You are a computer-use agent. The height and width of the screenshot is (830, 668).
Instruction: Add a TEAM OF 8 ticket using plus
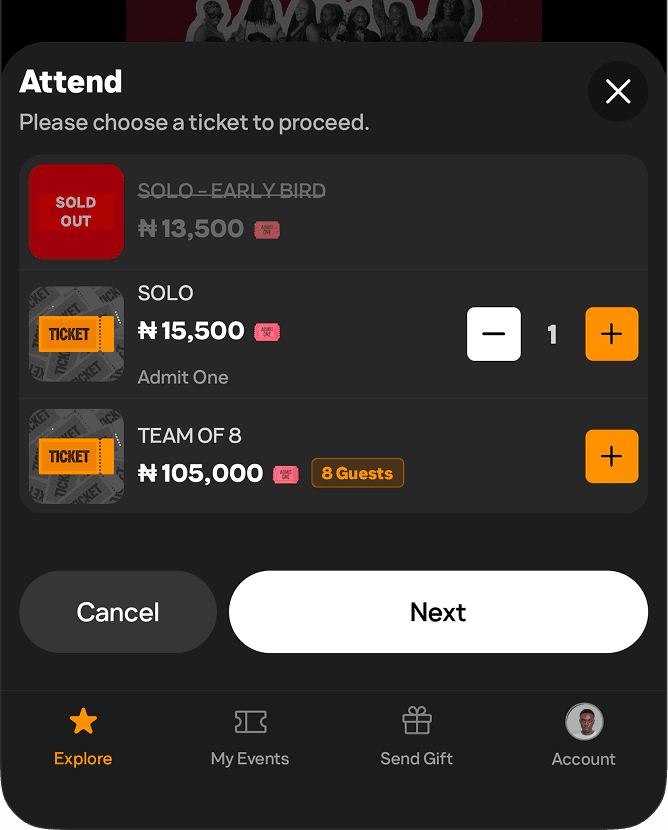tap(611, 456)
